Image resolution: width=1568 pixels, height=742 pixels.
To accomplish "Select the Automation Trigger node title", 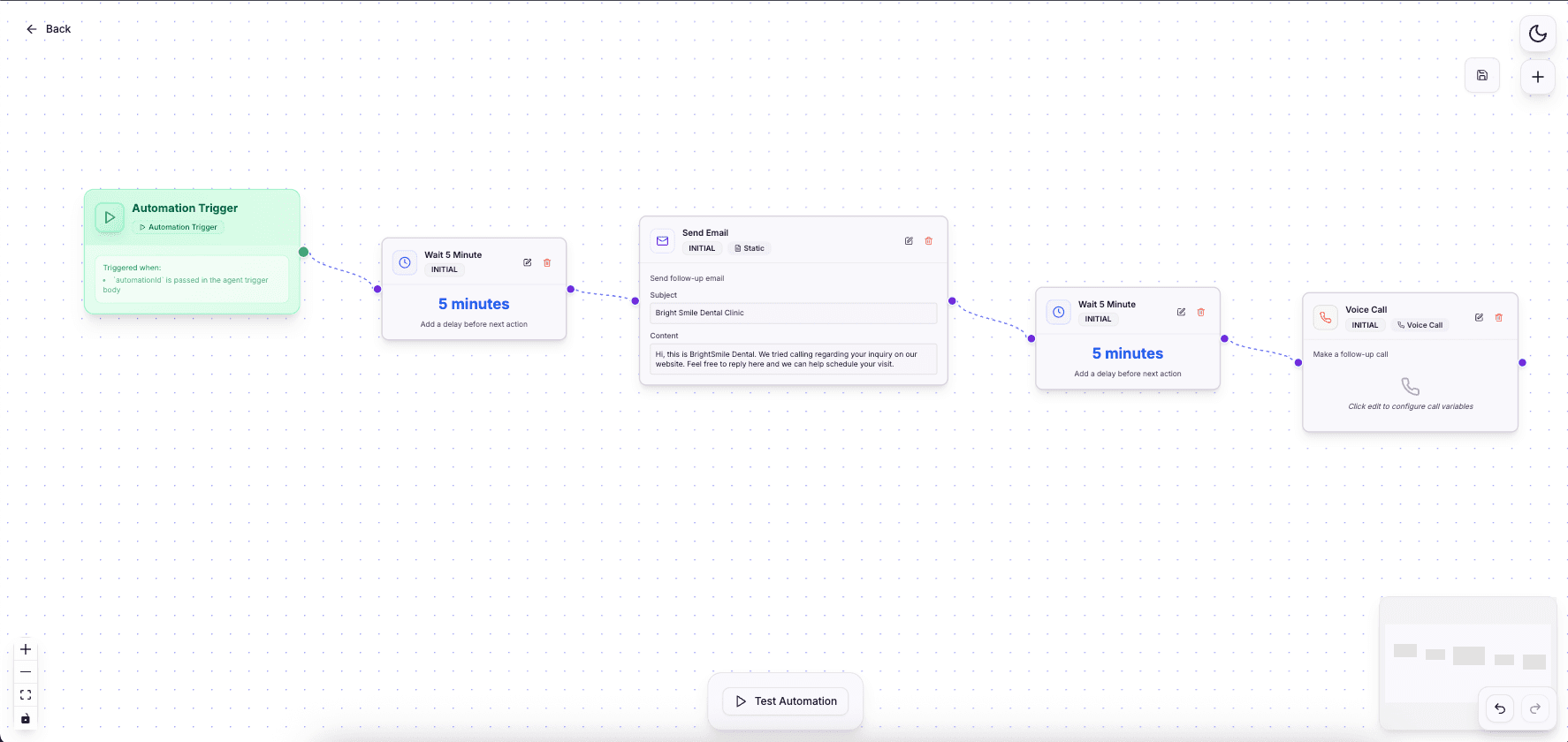I will (x=185, y=208).
